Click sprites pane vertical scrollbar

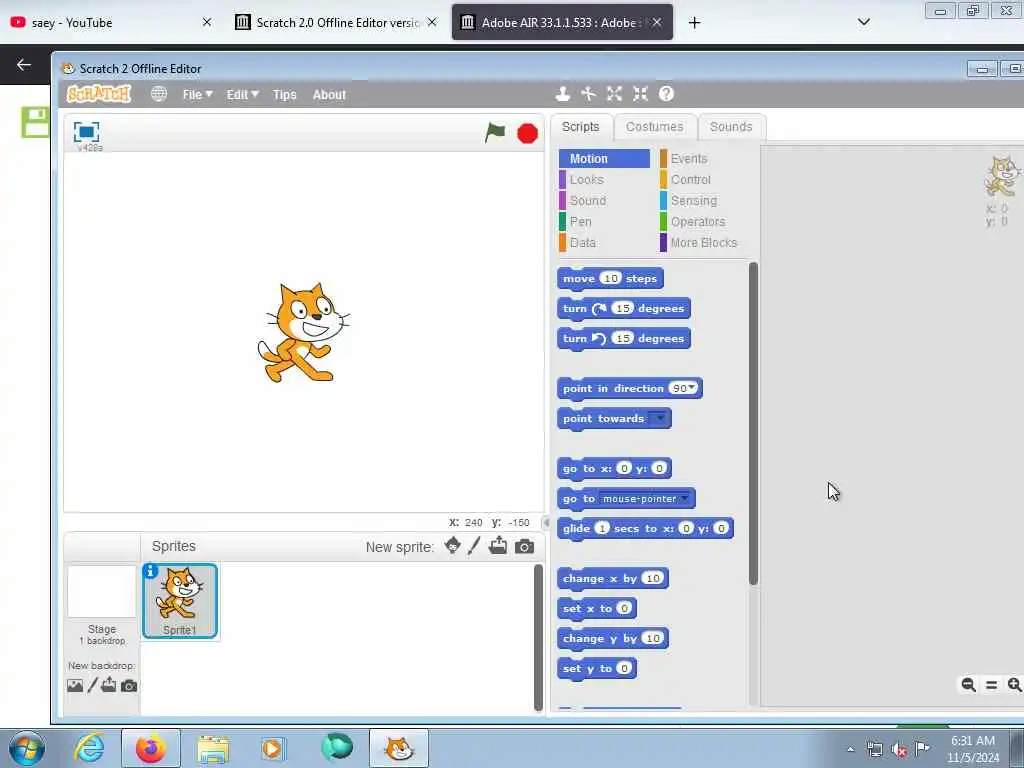(538, 637)
